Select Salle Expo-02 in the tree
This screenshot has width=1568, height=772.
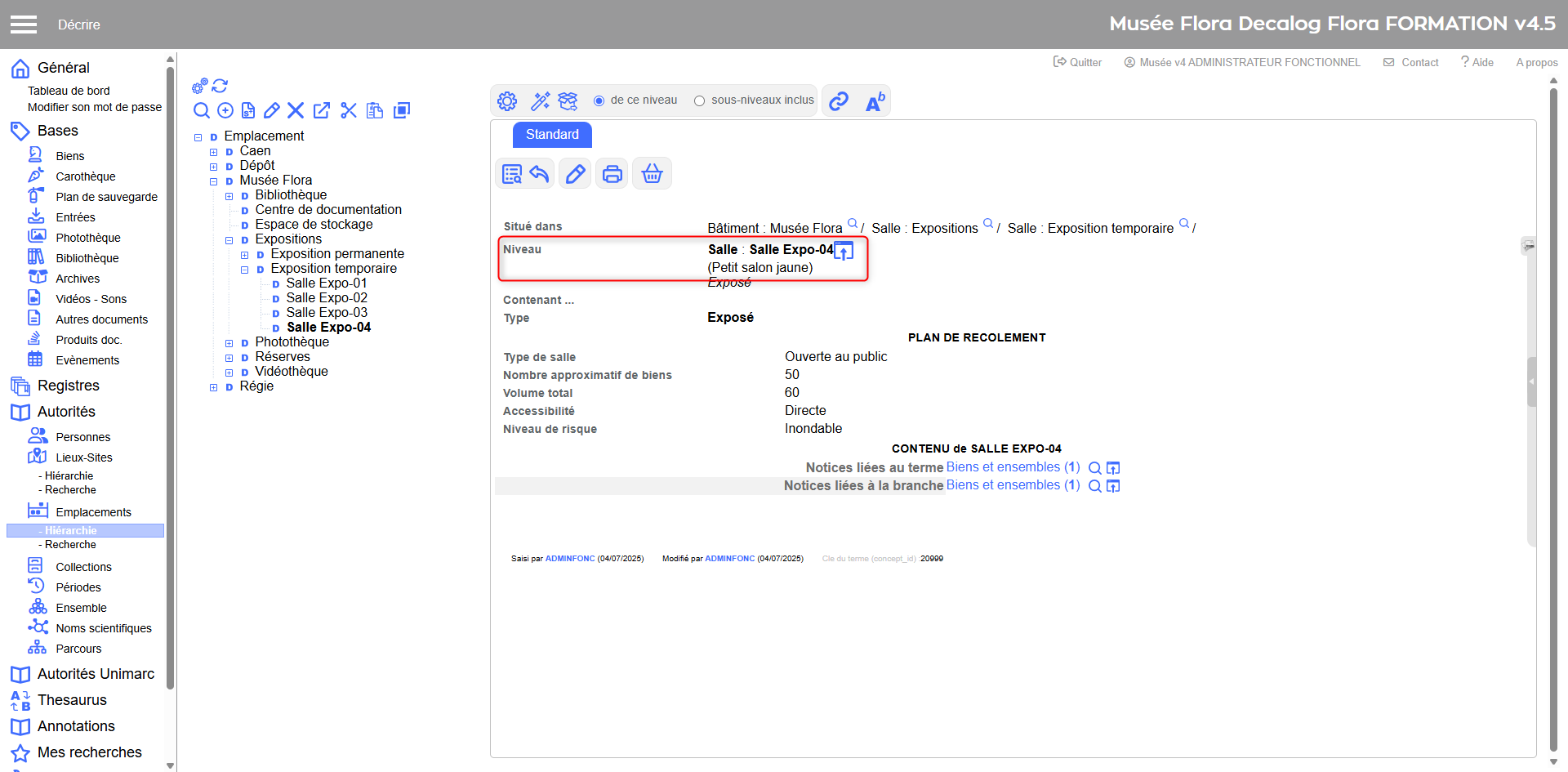pyautogui.click(x=327, y=298)
